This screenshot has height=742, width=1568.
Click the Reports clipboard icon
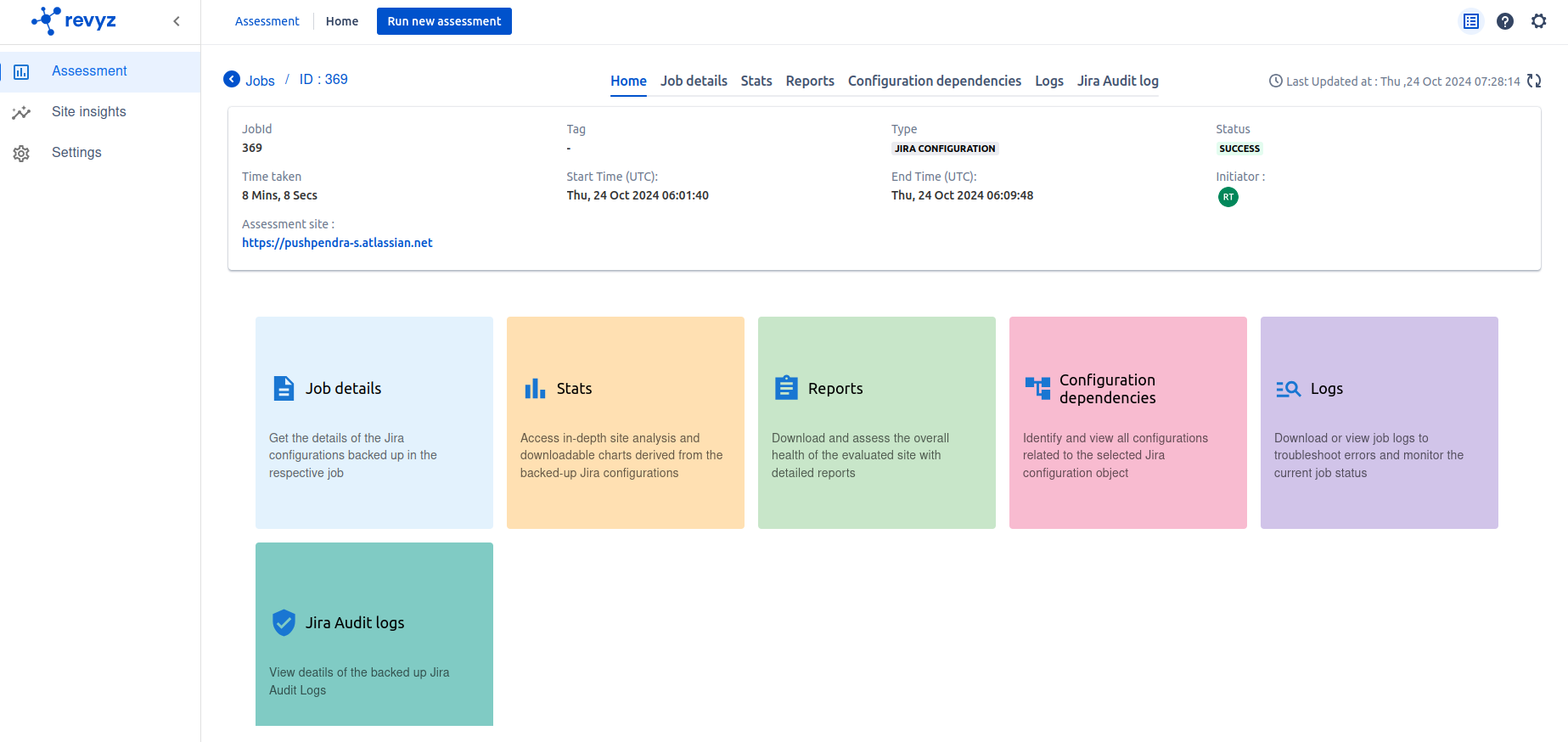tap(786, 387)
